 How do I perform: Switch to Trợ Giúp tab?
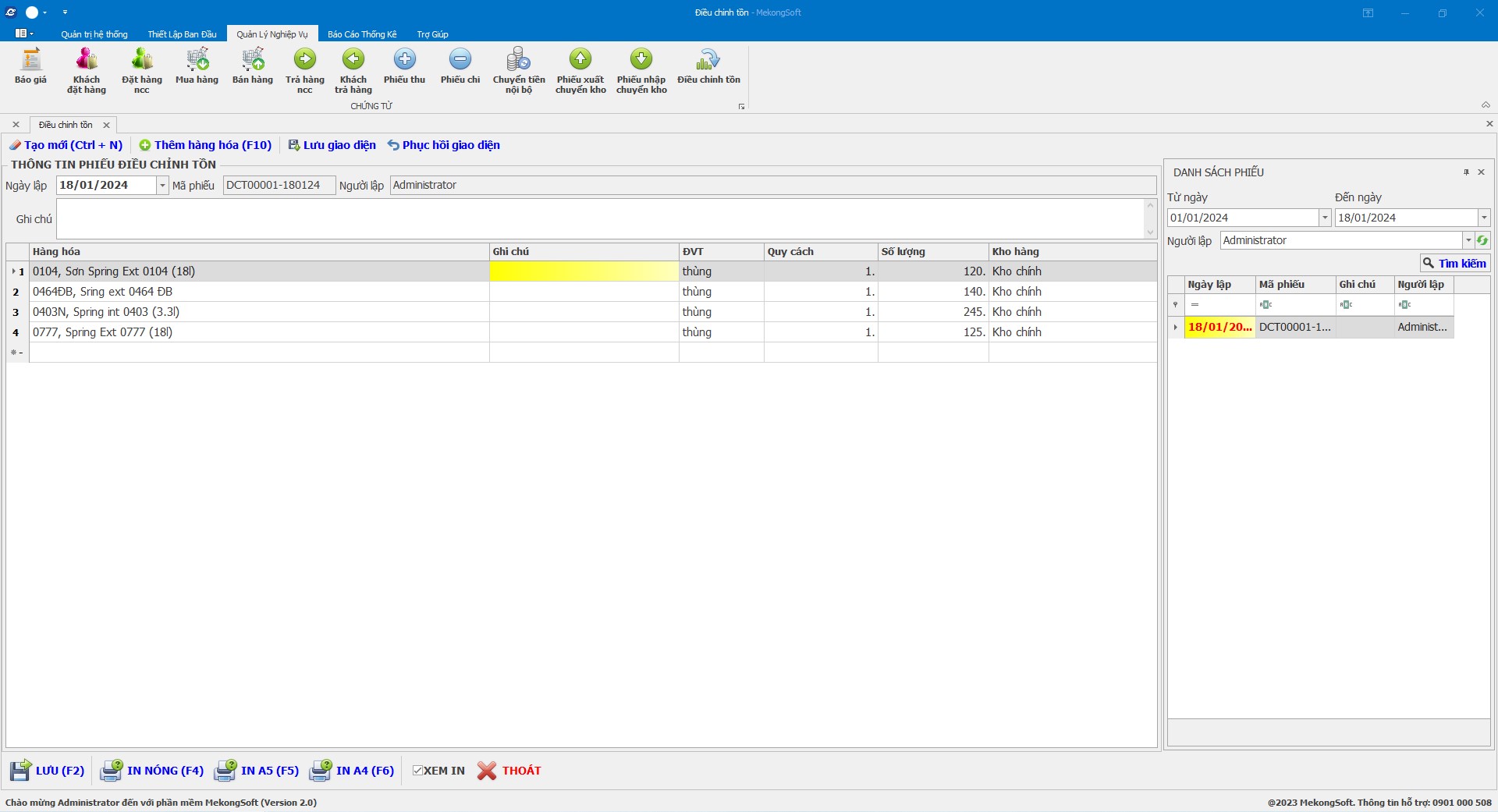coord(432,34)
